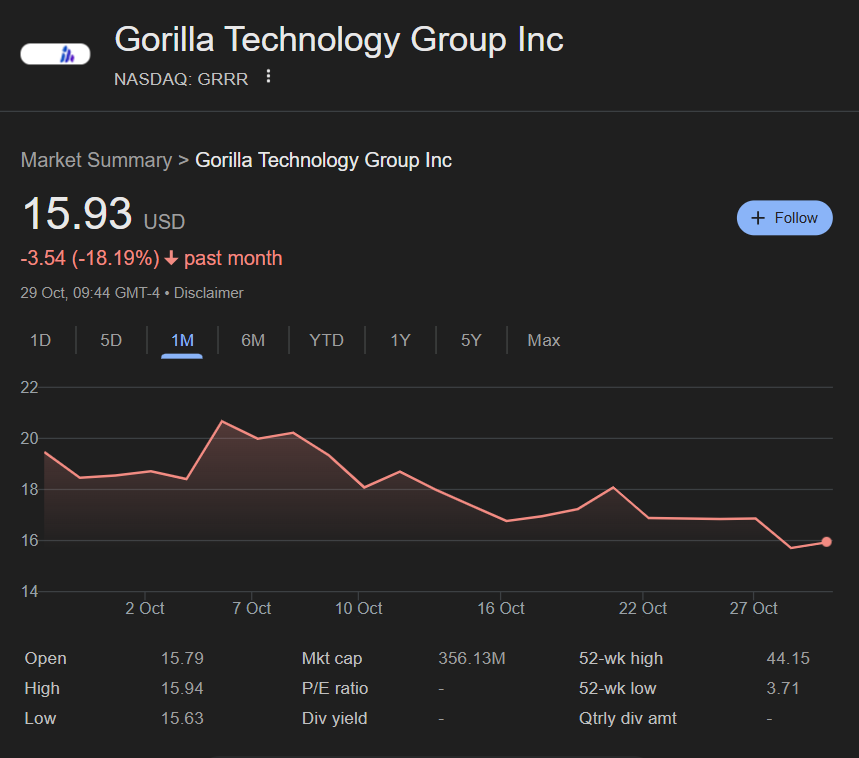Click the 16 Oct axis label
859x758 pixels.
501,608
